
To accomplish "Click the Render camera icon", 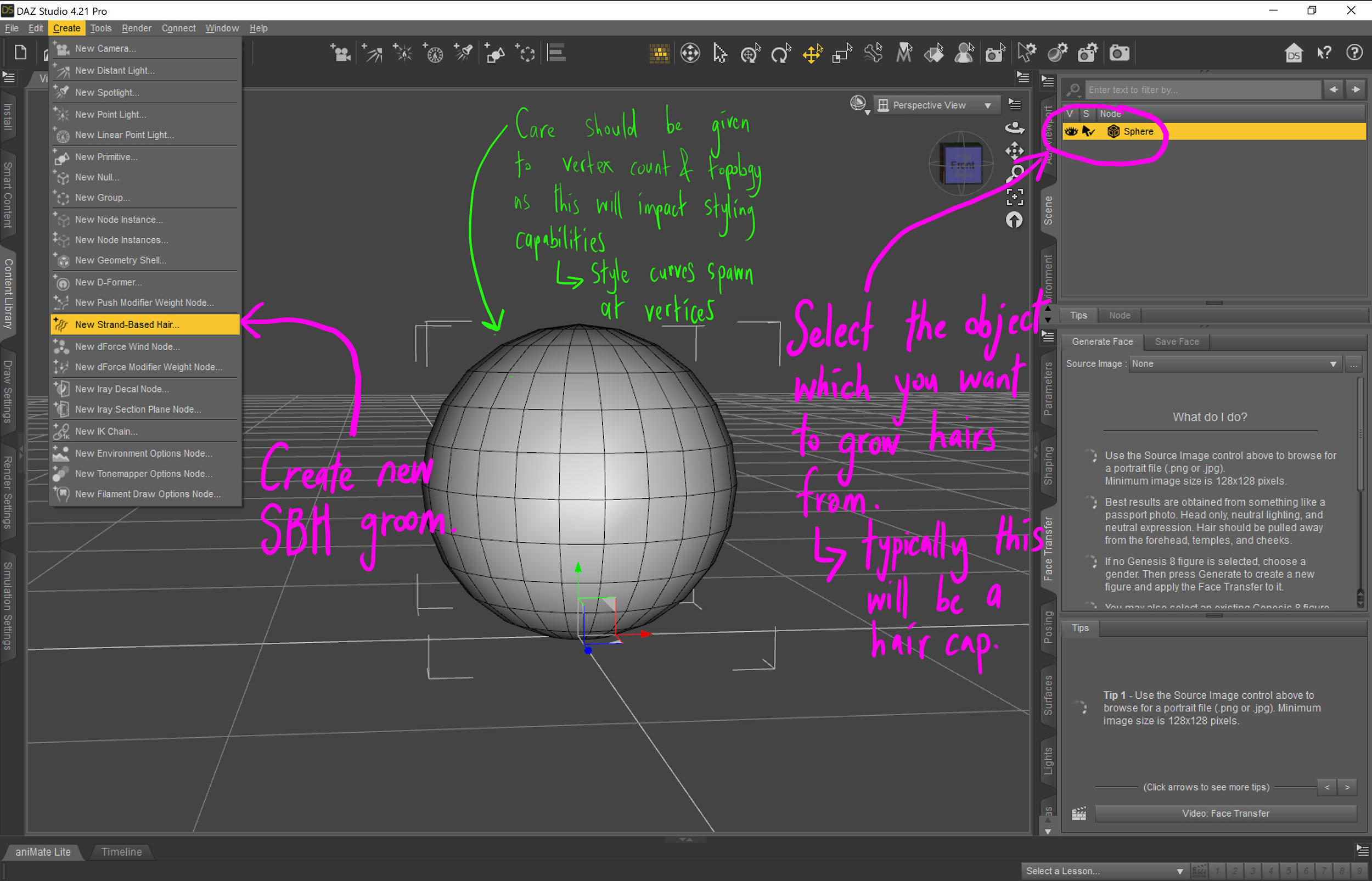I will pyautogui.click(x=1119, y=53).
